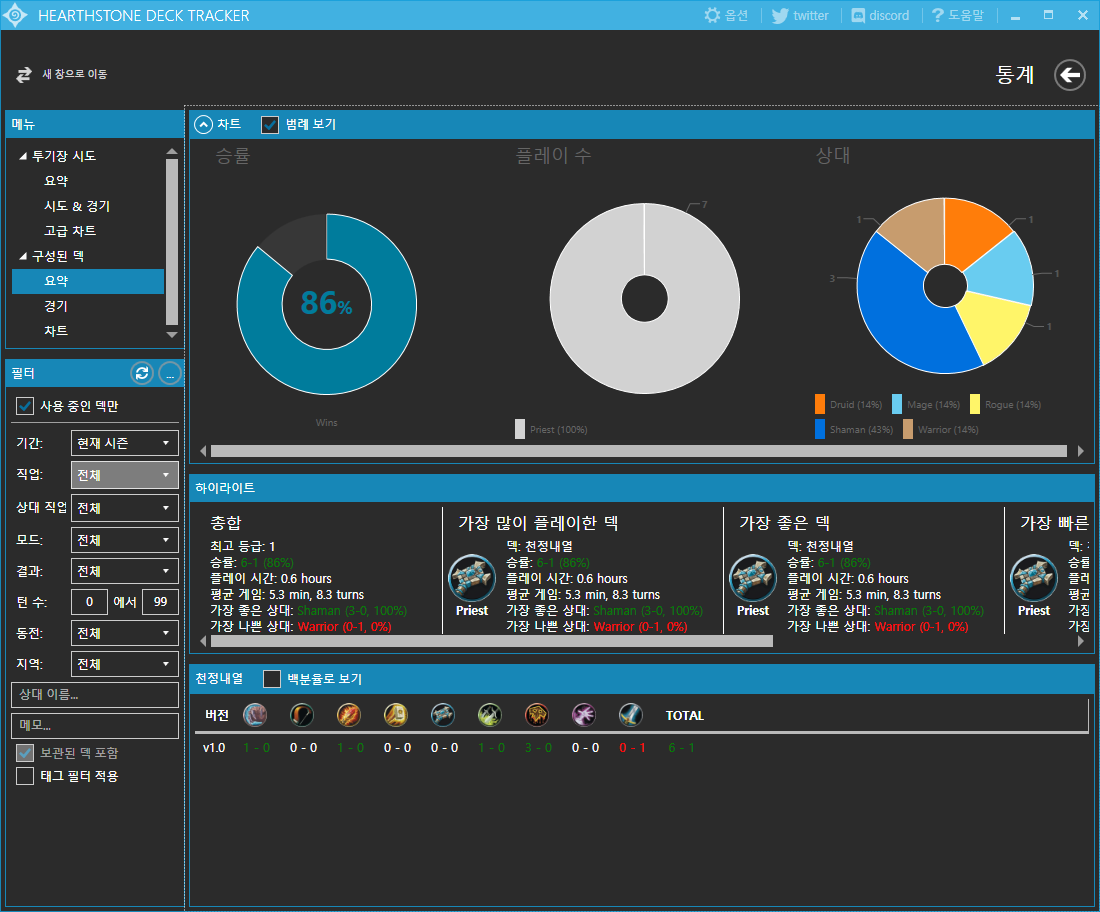Open the 결과 dropdown
The image size is (1100, 912).
(124, 571)
